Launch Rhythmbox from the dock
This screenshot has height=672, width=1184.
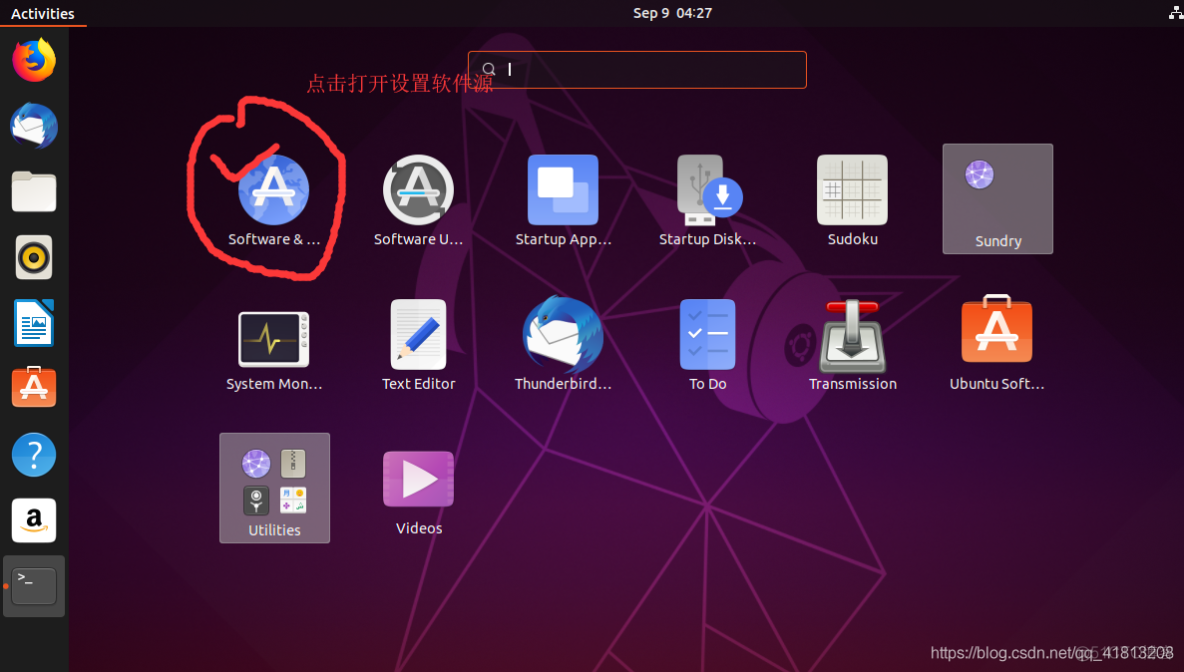click(x=34, y=257)
